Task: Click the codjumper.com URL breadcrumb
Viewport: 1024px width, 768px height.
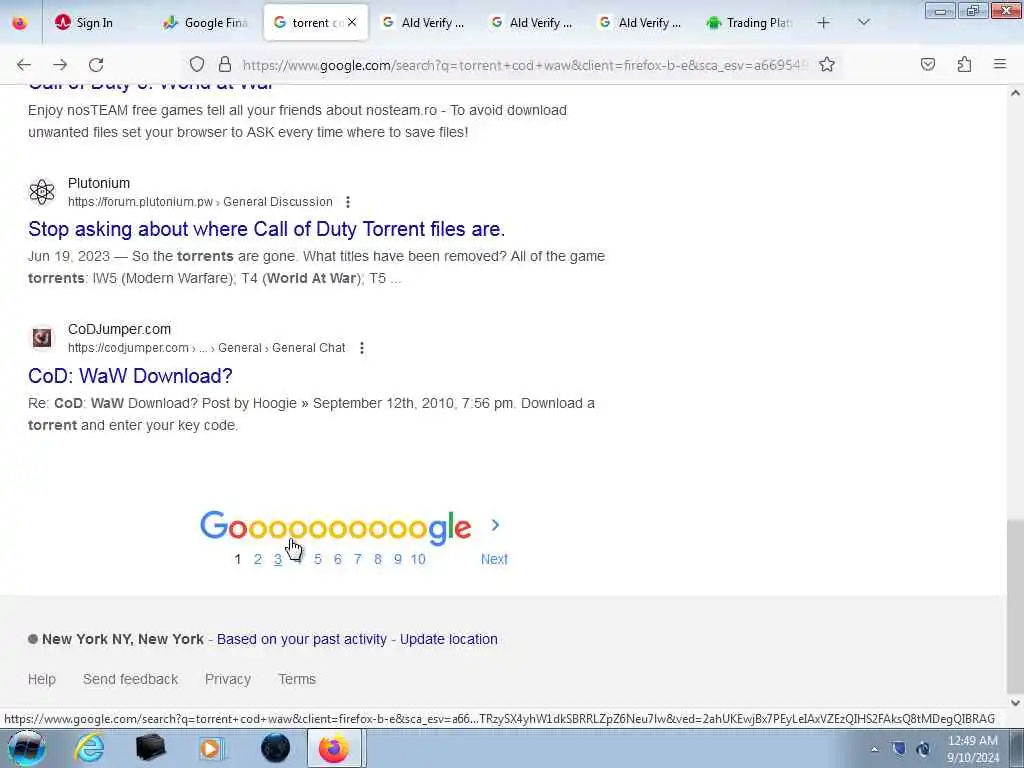Action: (206, 348)
